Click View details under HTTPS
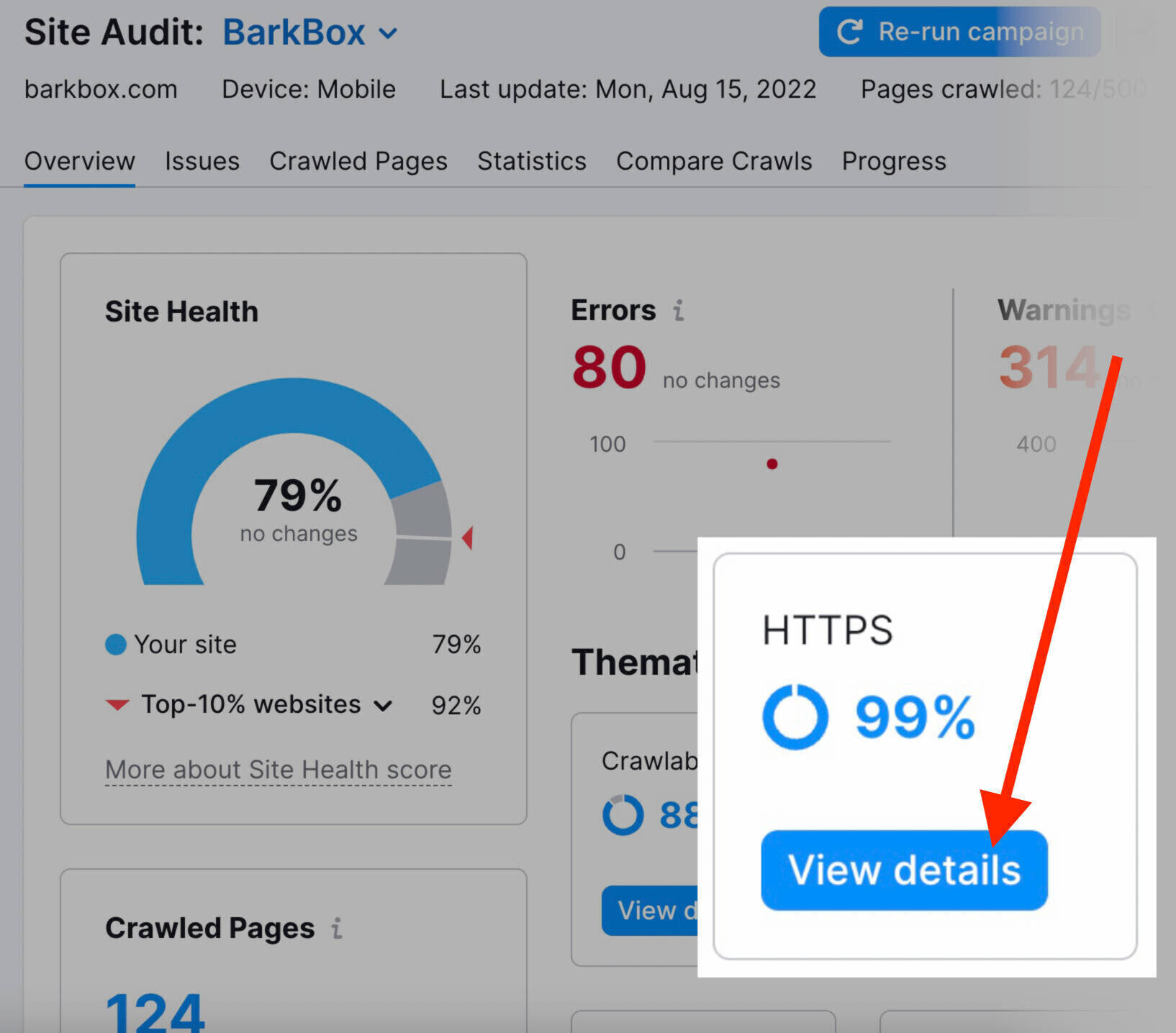The height and width of the screenshot is (1033, 1176). pos(904,870)
